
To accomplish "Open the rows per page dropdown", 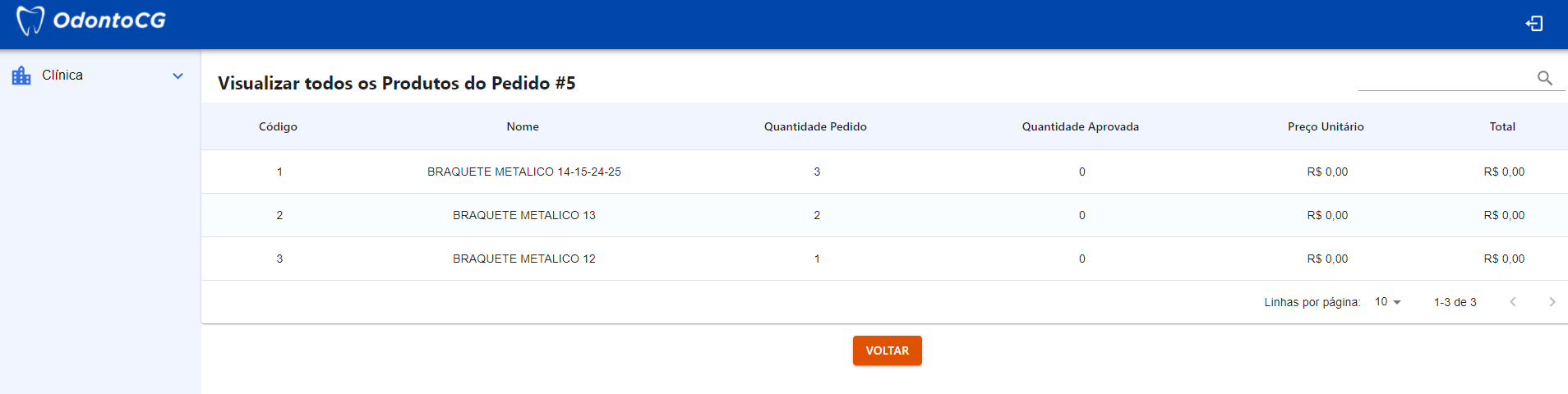I will coord(1387,302).
